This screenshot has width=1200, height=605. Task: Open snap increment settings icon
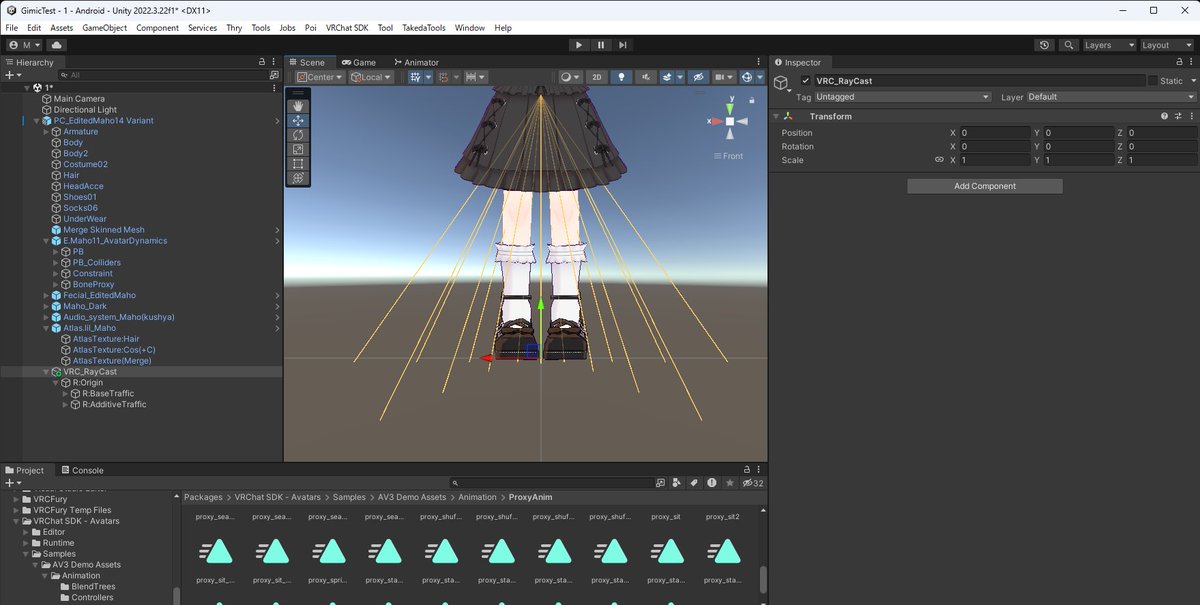[474, 77]
